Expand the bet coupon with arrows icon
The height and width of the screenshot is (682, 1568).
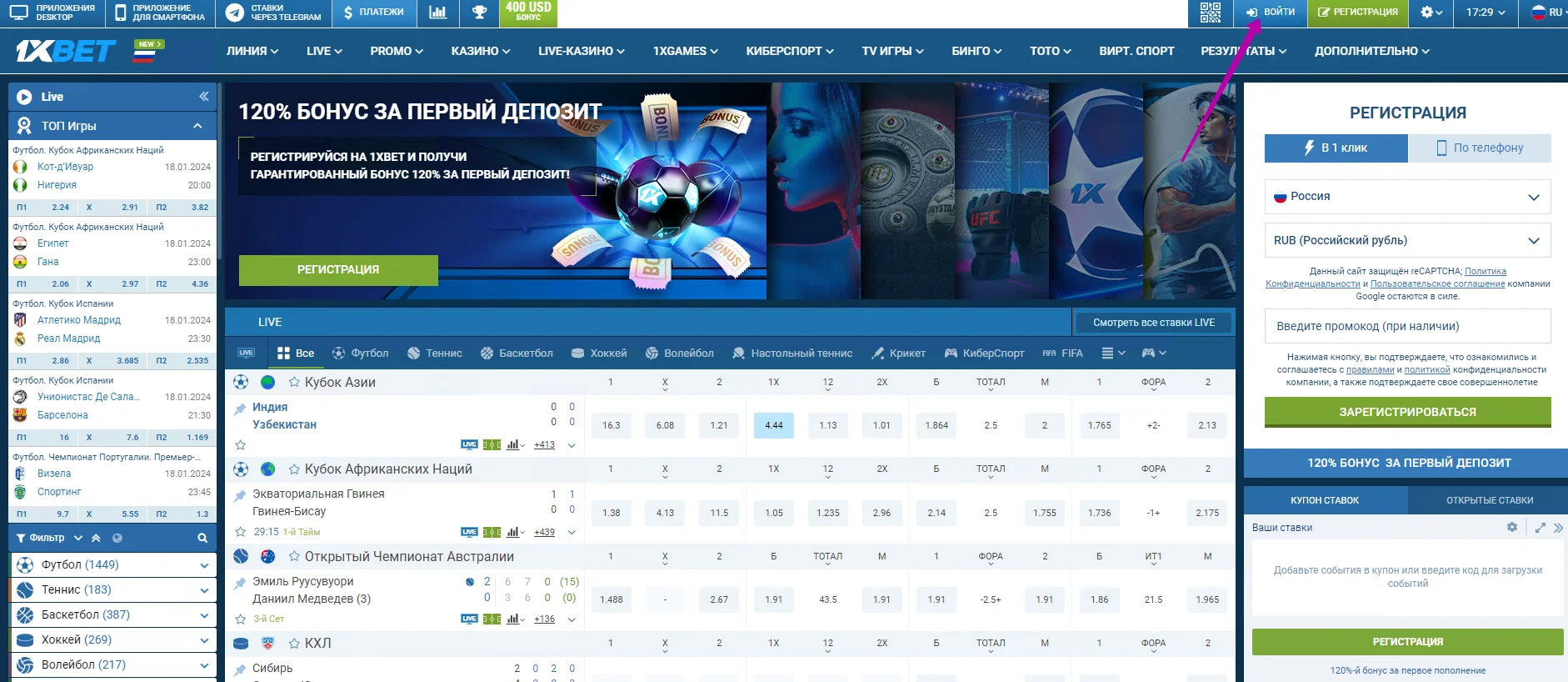pyautogui.click(x=1540, y=528)
